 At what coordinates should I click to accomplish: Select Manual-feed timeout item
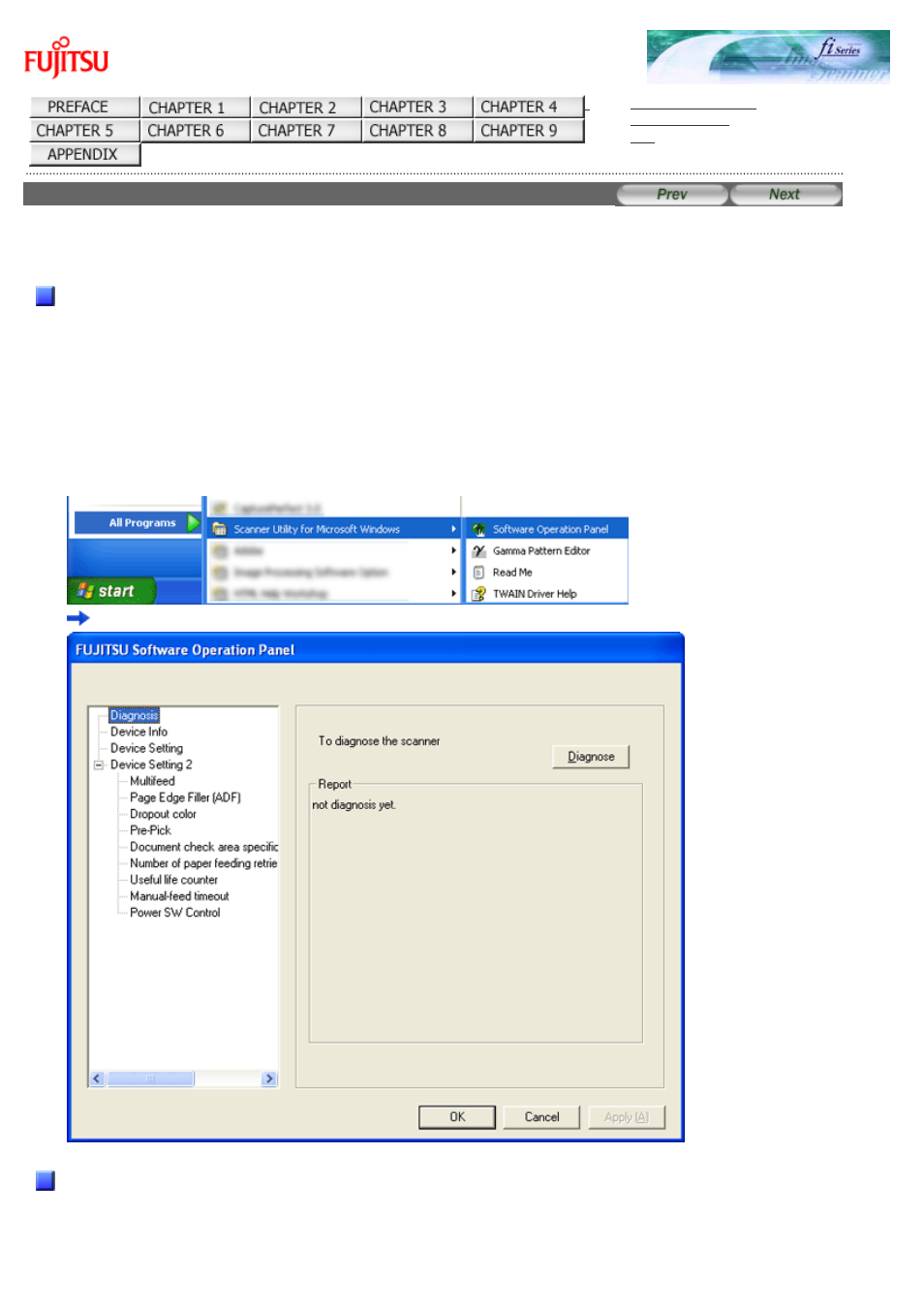tap(179, 896)
